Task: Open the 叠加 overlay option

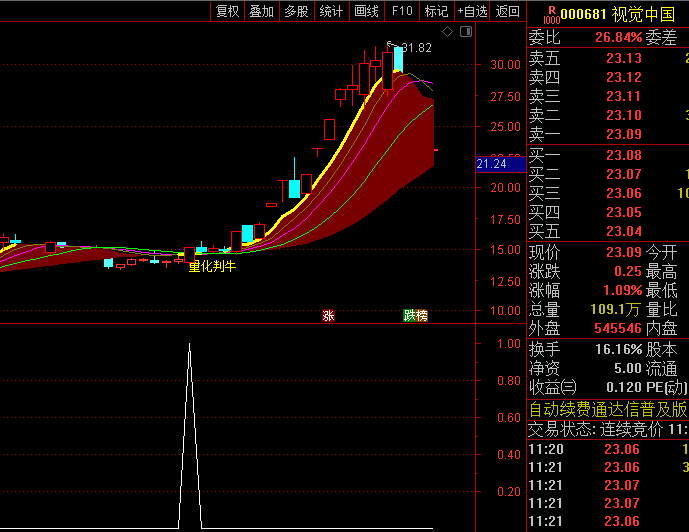Action: pyautogui.click(x=262, y=11)
